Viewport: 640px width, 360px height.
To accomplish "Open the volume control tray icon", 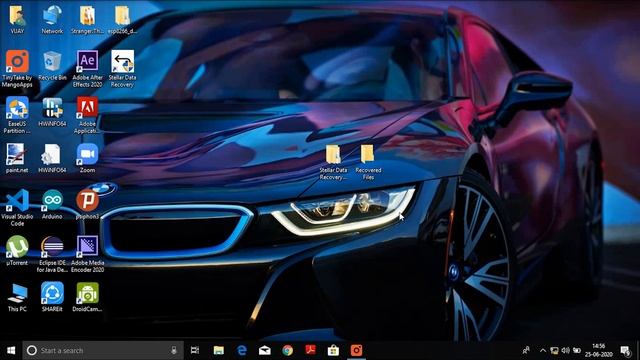I will [565, 350].
